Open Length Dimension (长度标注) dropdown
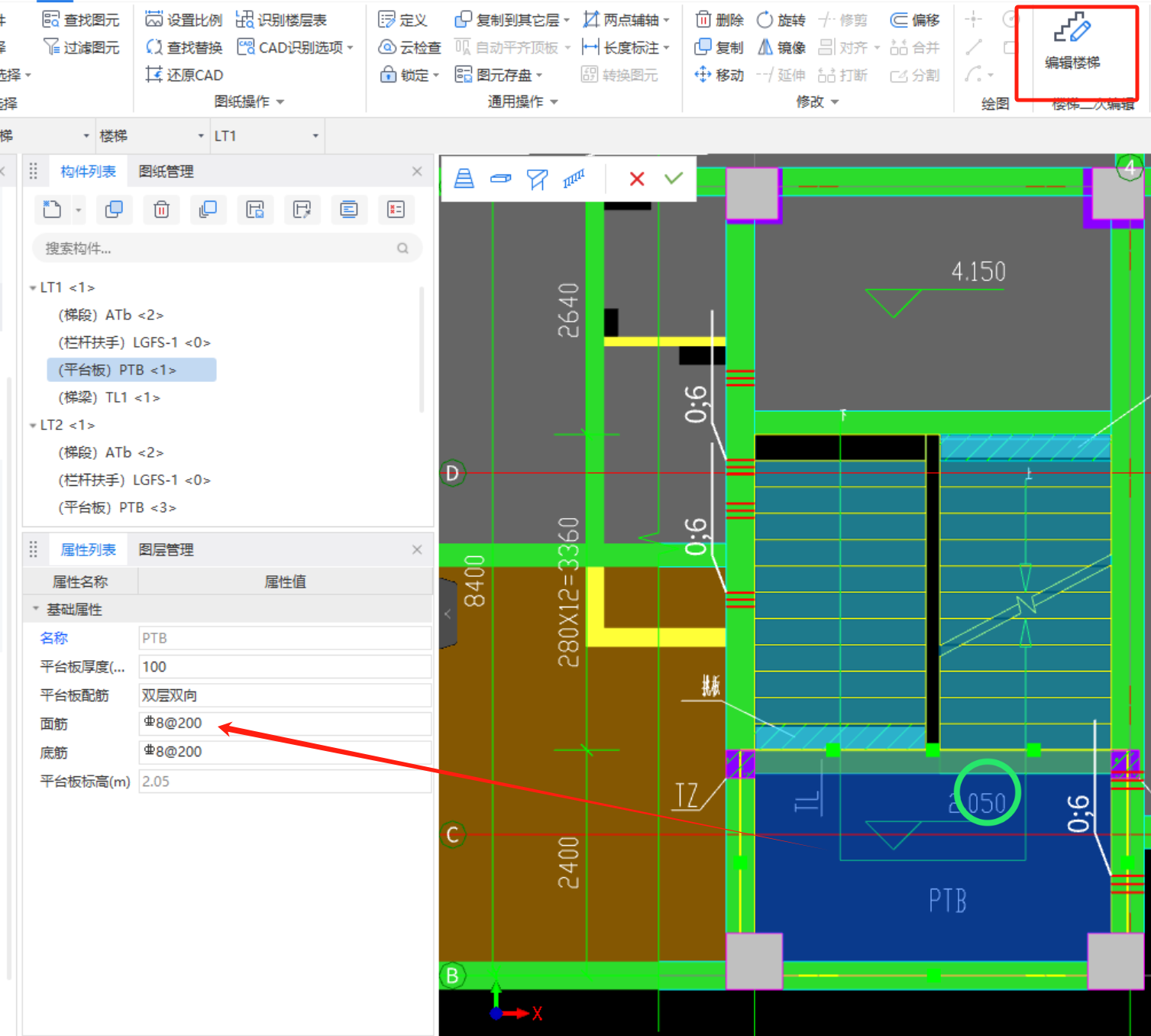Viewport: 1151px width, 1036px height. pyautogui.click(x=666, y=48)
